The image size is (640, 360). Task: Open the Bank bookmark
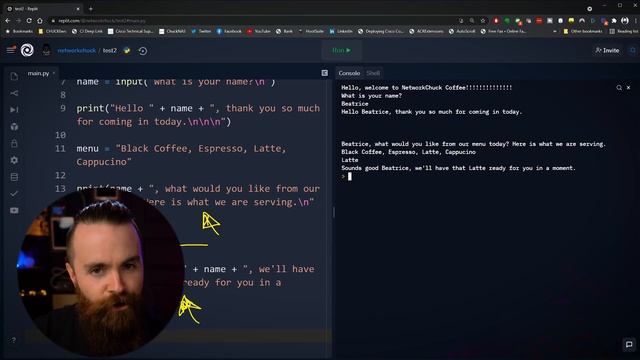[284, 31]
